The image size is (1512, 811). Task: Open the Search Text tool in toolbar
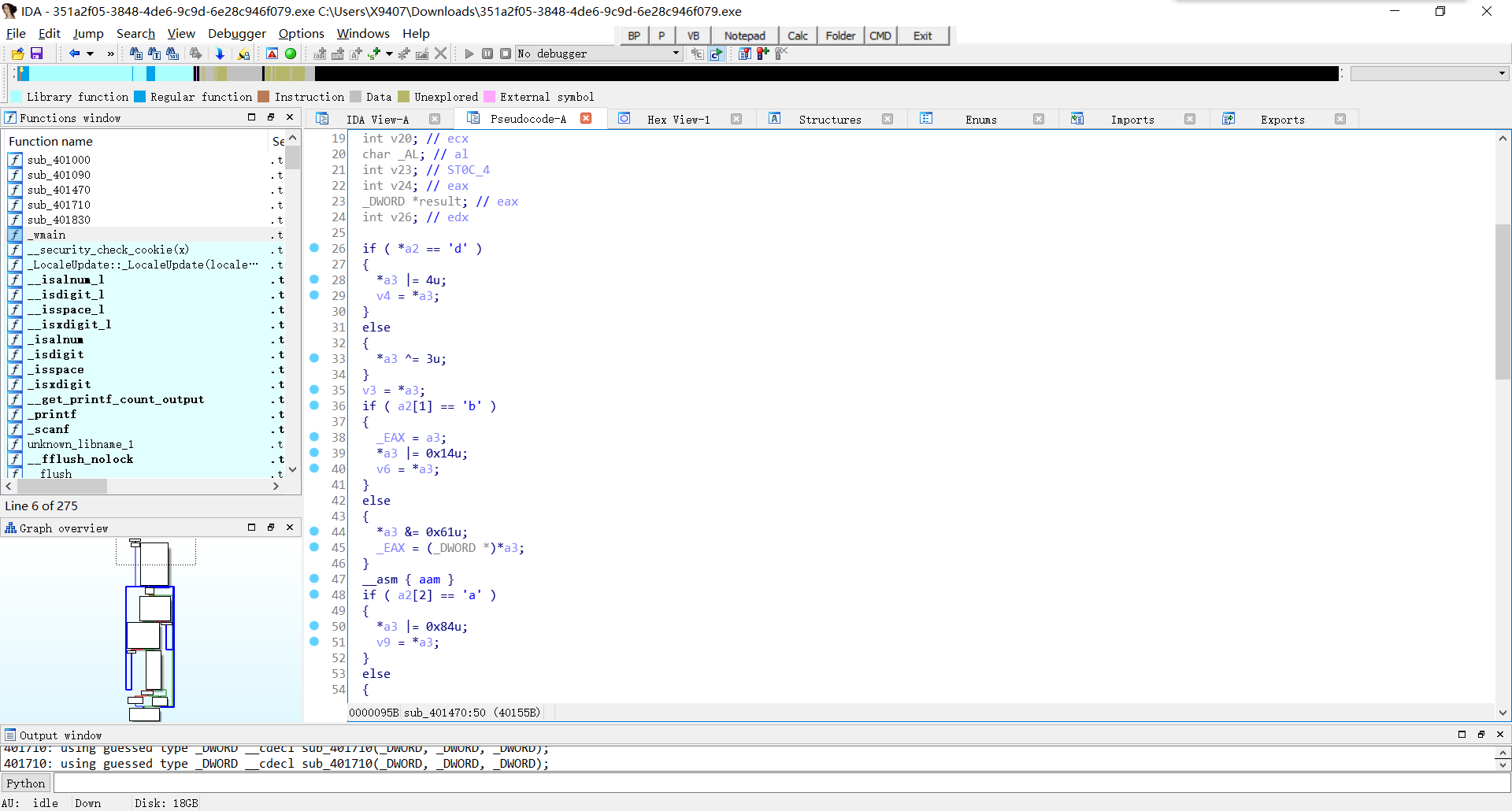153,54
